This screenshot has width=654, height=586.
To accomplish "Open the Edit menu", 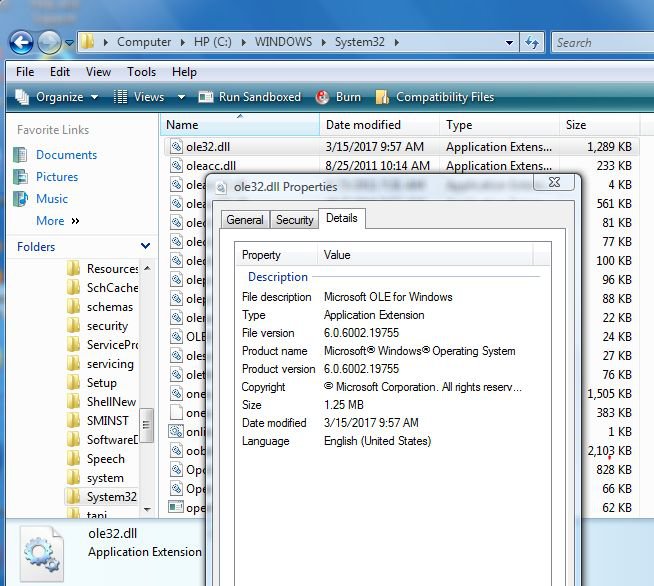I will pyautogui.click(x=60, y=72).
